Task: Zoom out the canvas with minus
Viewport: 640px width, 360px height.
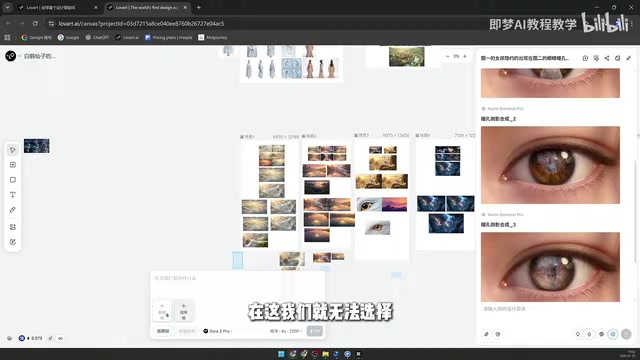Action: [448, 56]
